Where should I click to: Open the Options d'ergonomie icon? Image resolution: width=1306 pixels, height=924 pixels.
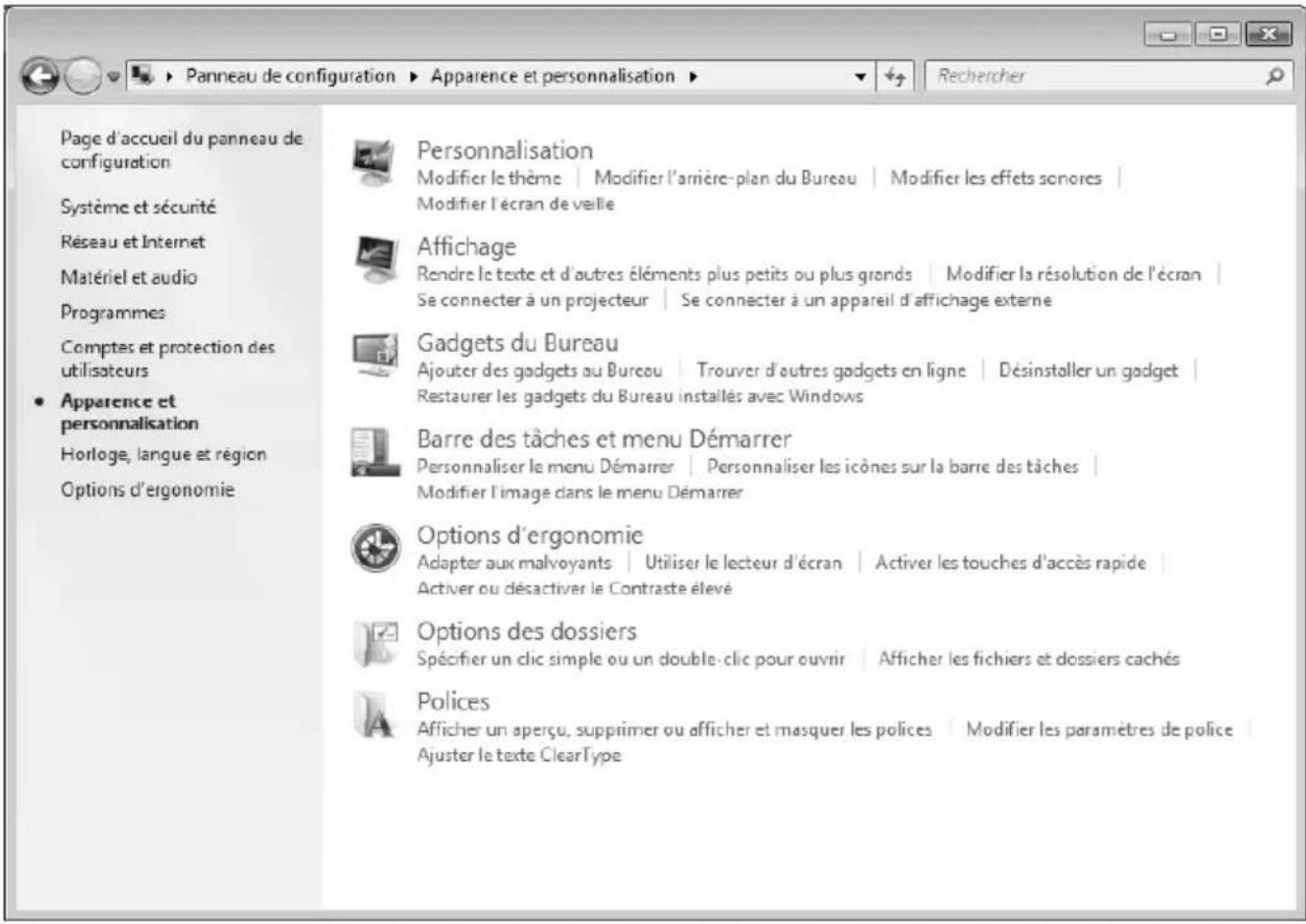click(x=376, y=548)
